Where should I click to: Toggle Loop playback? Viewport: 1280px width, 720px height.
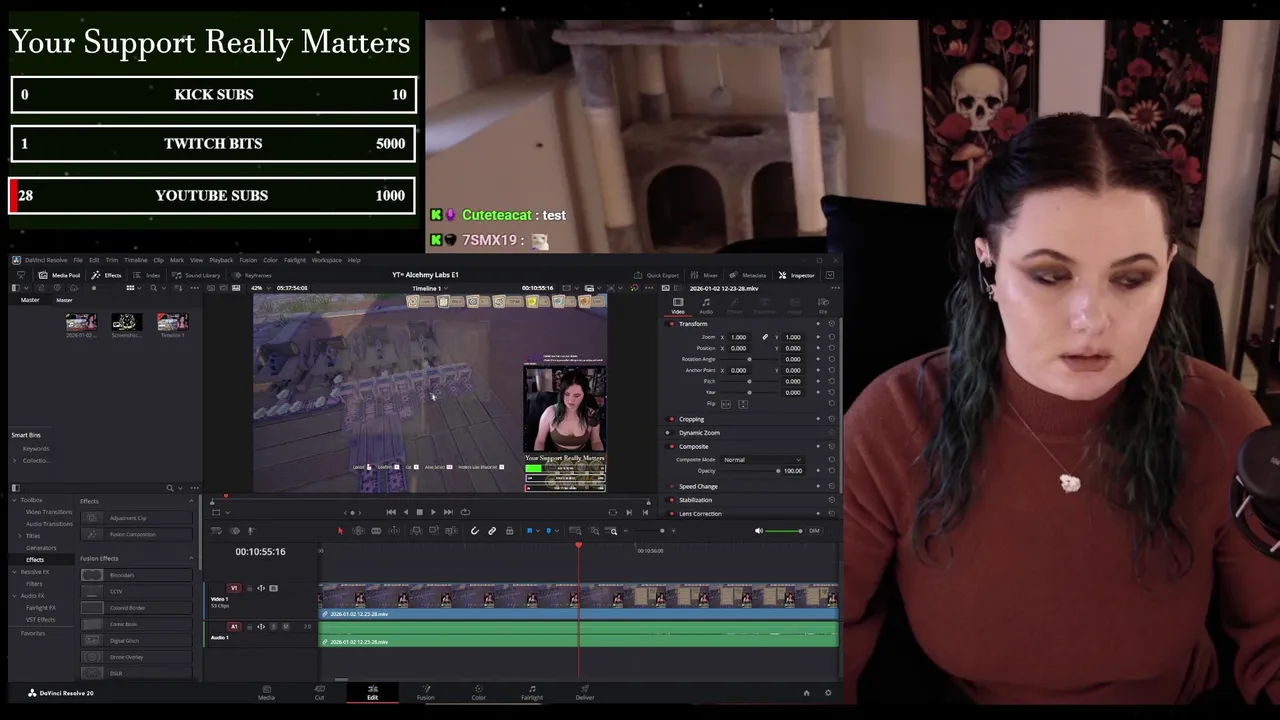464,512
